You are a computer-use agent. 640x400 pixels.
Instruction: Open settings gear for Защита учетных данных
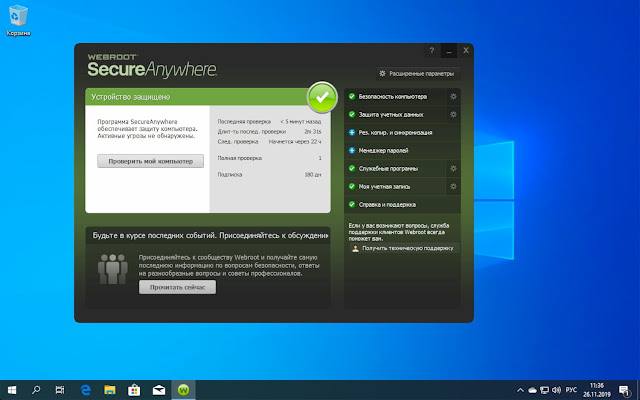coord(453,115)
